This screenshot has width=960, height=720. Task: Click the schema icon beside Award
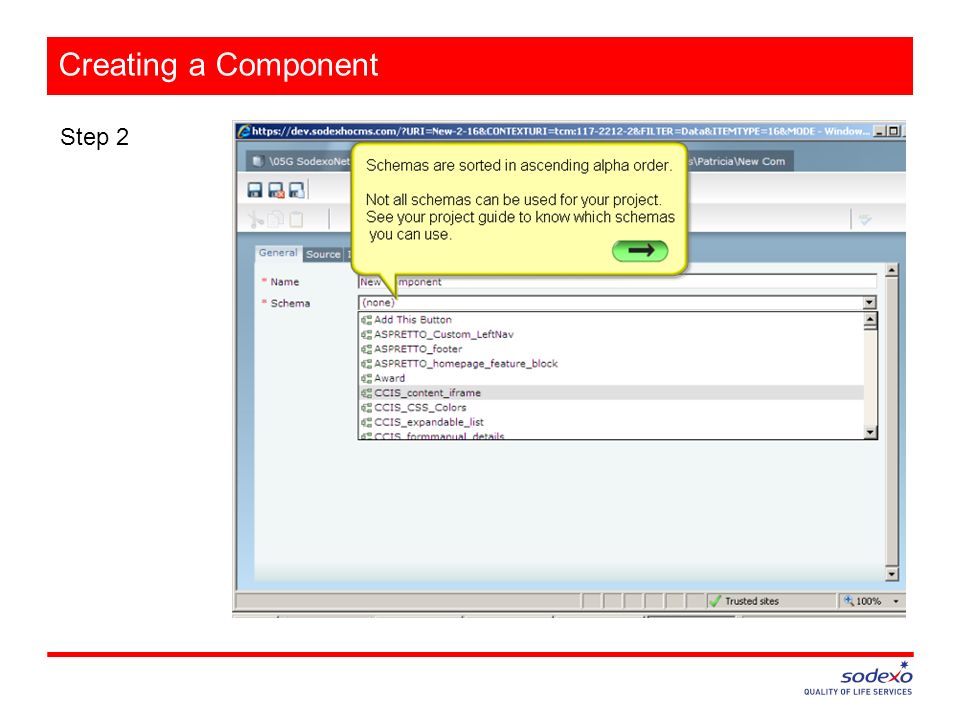click(x=366, y=378)
